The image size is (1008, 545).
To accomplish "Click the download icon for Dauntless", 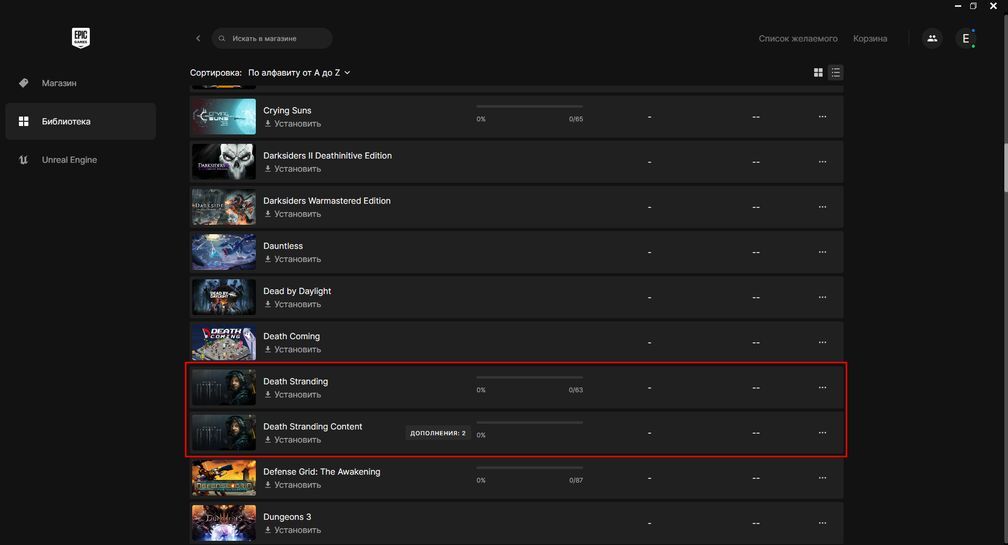I will 268,259.
